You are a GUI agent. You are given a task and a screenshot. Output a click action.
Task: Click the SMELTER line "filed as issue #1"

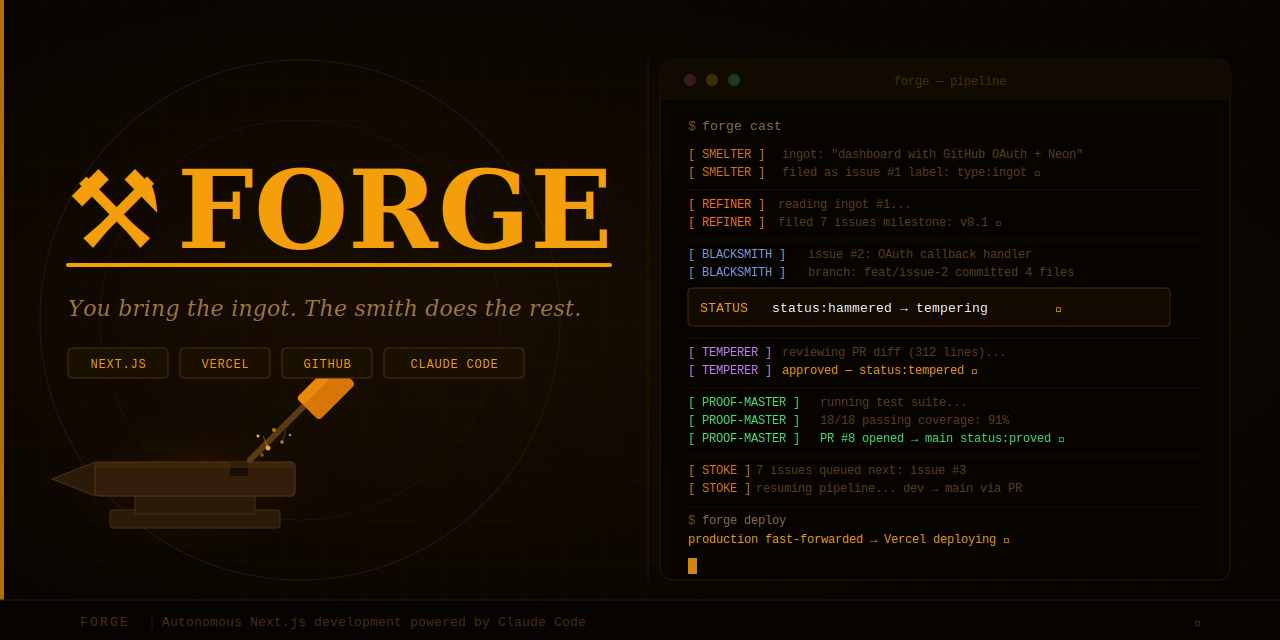click(864, 173)
